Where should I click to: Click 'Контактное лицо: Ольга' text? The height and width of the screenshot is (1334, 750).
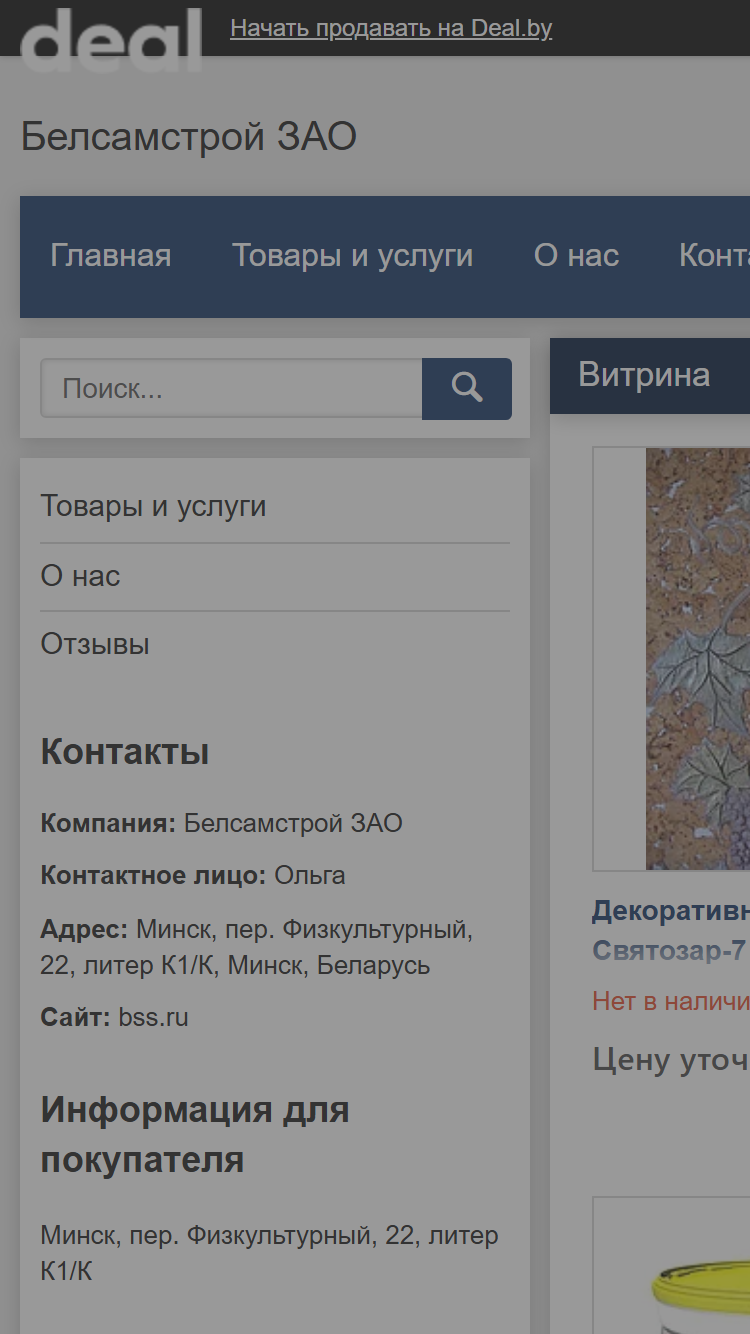click(193, 876)
